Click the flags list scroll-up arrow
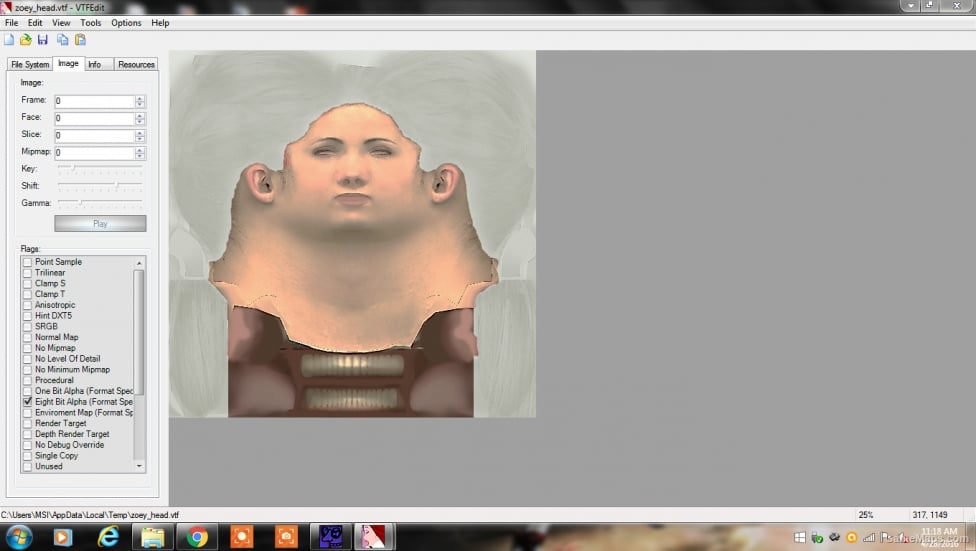Viewport: 976px width, 551px height. pos(139,263)
